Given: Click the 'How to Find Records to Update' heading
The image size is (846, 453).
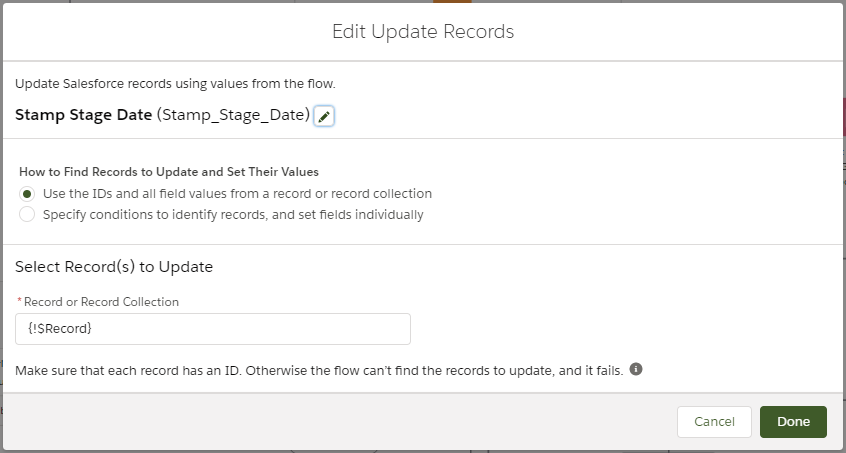Looking at the screenshot, I should click(169, 172).
